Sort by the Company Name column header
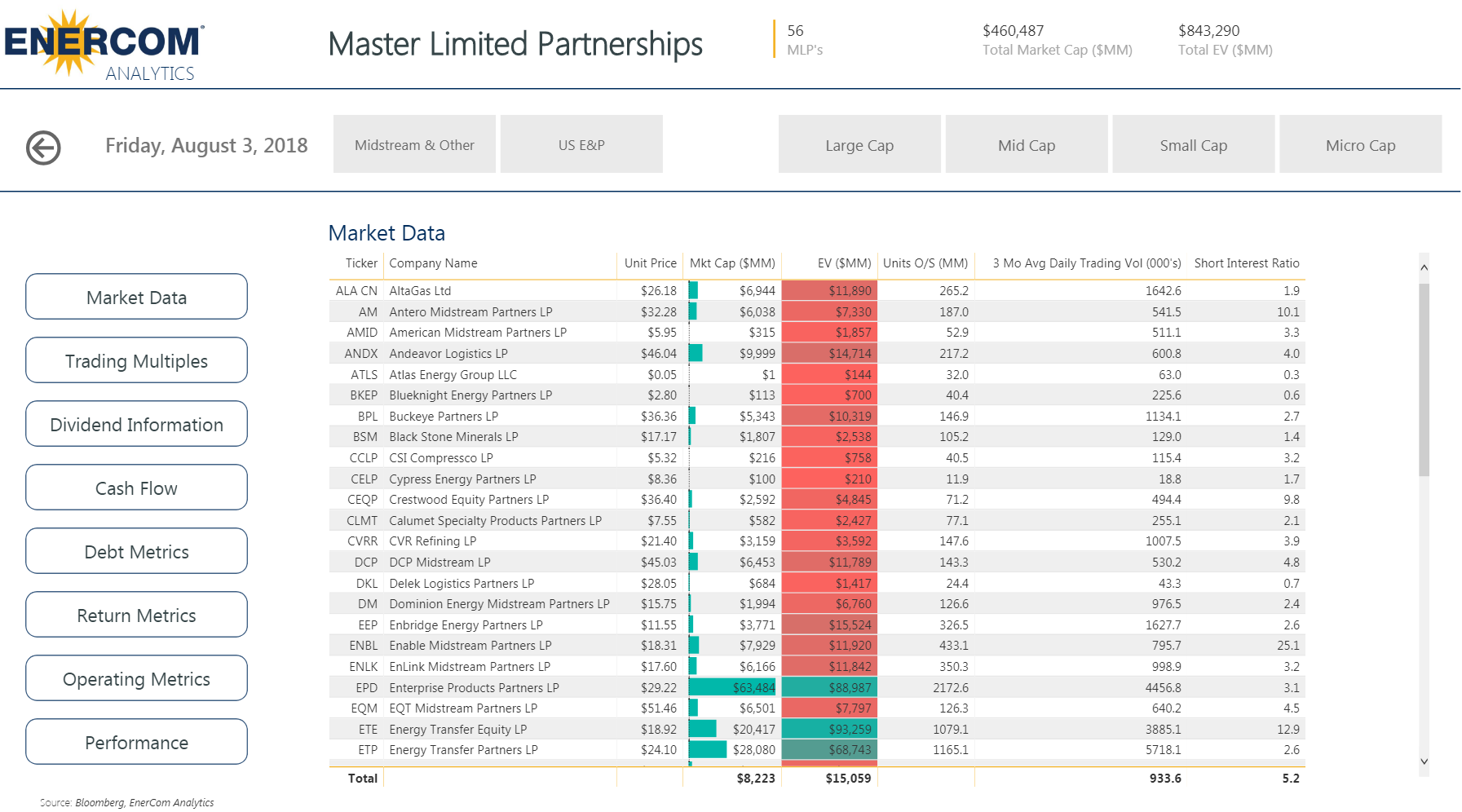Viewport: 1462px width, 812px height. point(433,263)
